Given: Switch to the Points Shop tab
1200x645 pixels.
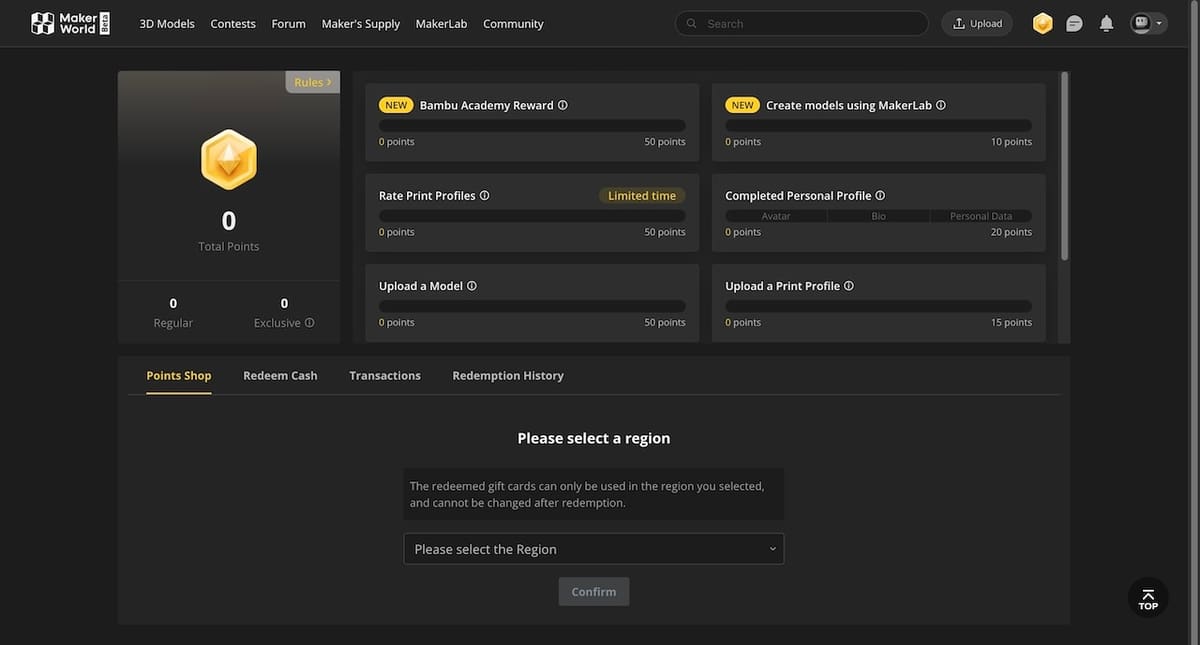Looking at the screenshot, I should click(x=179, y=375).
